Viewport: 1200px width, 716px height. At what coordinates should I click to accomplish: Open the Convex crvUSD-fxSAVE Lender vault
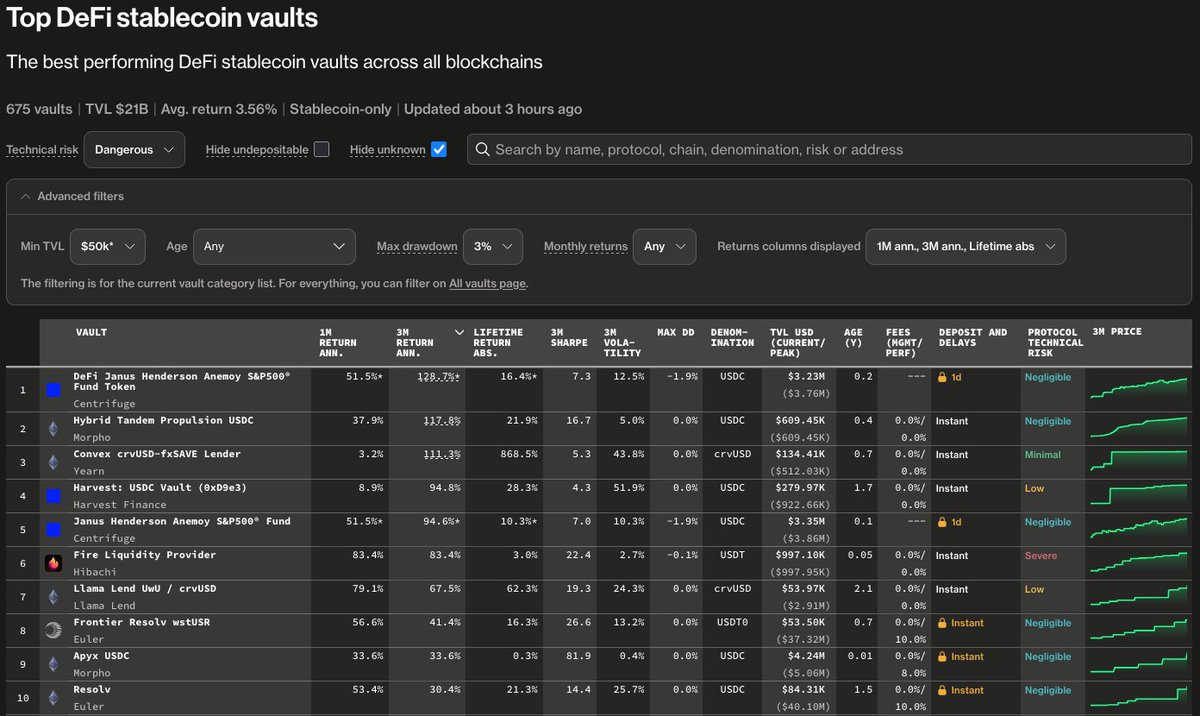tap(157, 454)
